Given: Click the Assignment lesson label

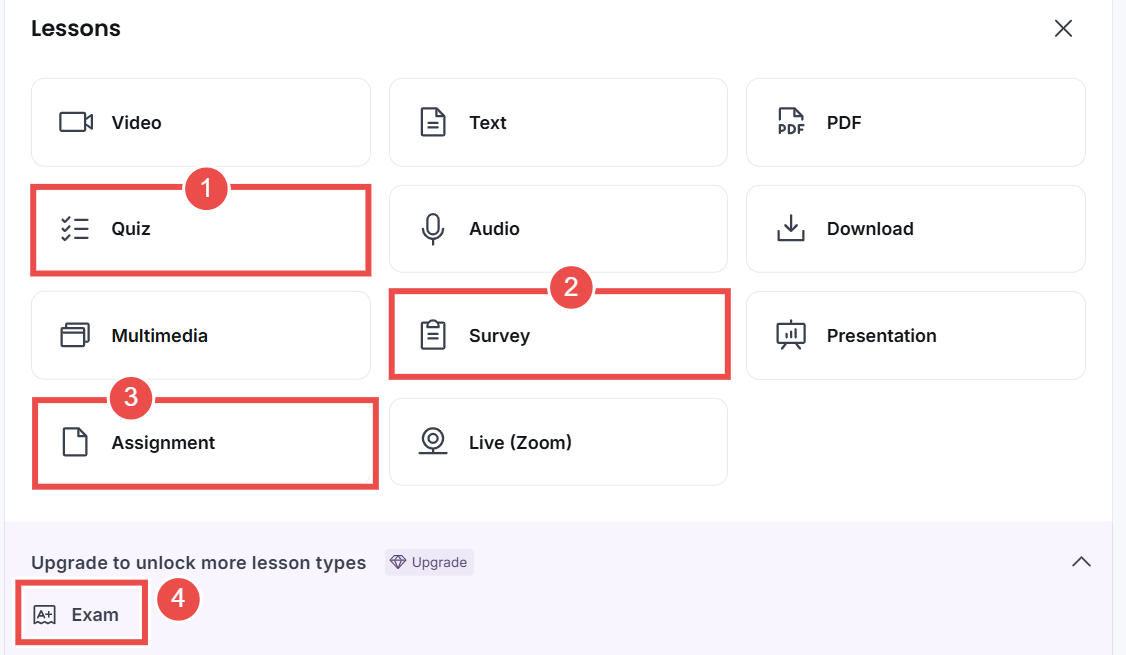Looking at the screenshot, I should (163, 443).
